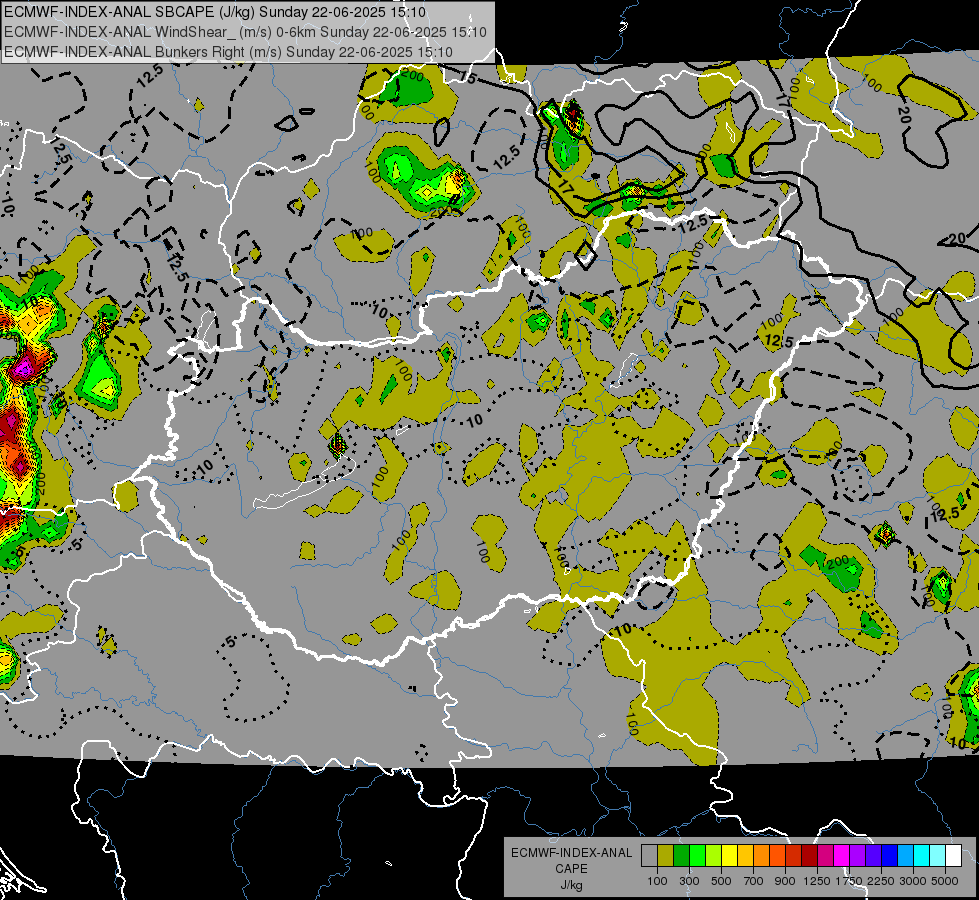Image resolution: width=979 pixels, height=900 pixels.
Task: Click the 700 legend value label
Action: (x=754, y=881)
